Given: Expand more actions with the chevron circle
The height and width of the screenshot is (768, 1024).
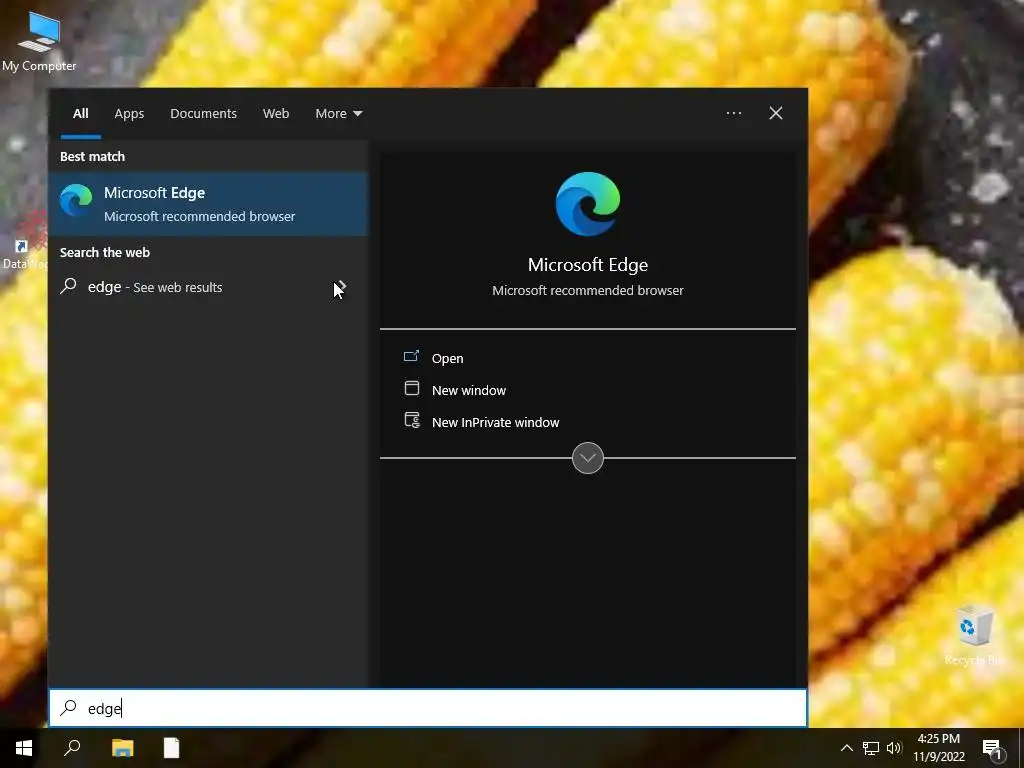Looking at the screenshot, I should 588,458.
